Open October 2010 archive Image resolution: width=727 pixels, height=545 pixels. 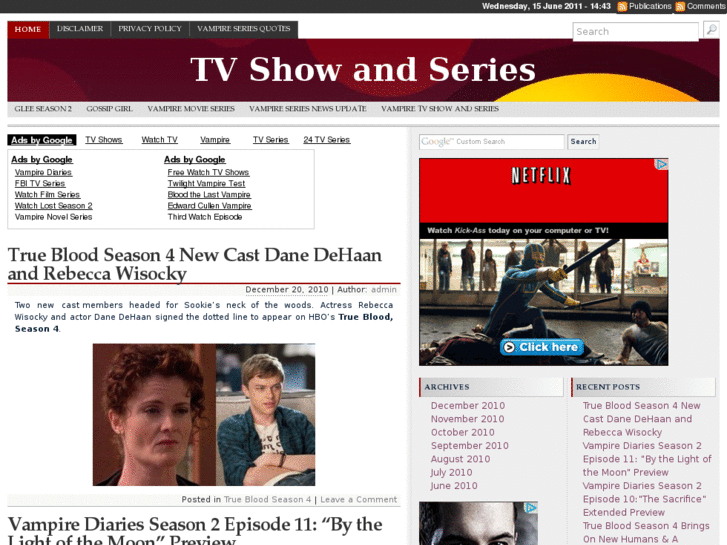(463, 432)
